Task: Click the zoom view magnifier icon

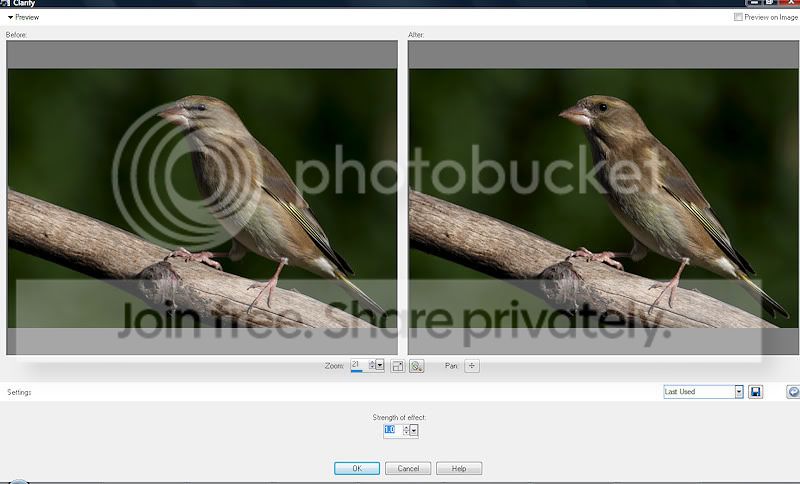Action: [x=416, y=366]
